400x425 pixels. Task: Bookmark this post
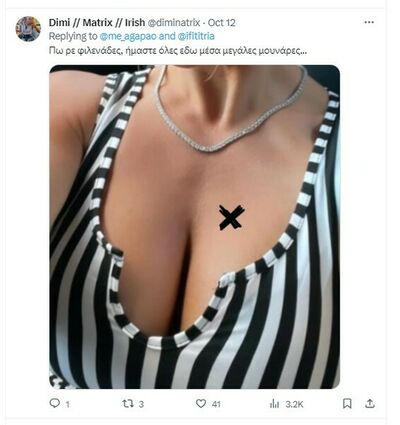[347, 404]
